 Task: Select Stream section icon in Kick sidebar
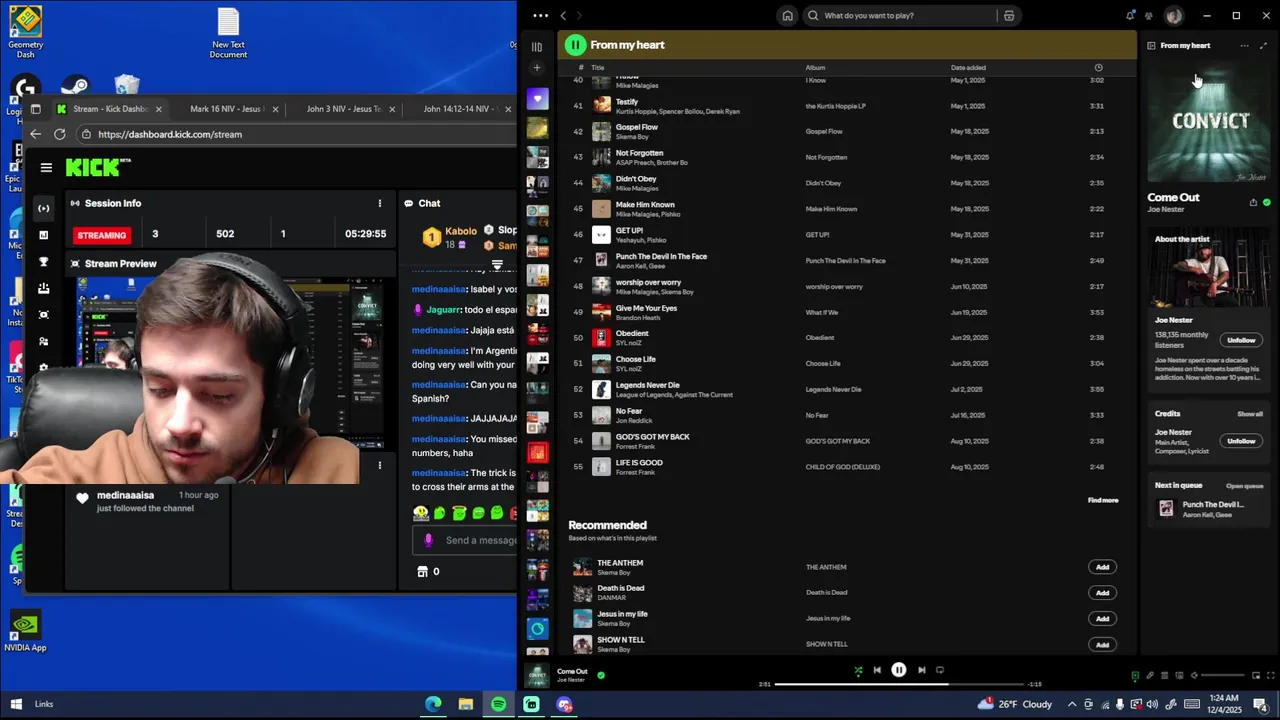(43, 208)
